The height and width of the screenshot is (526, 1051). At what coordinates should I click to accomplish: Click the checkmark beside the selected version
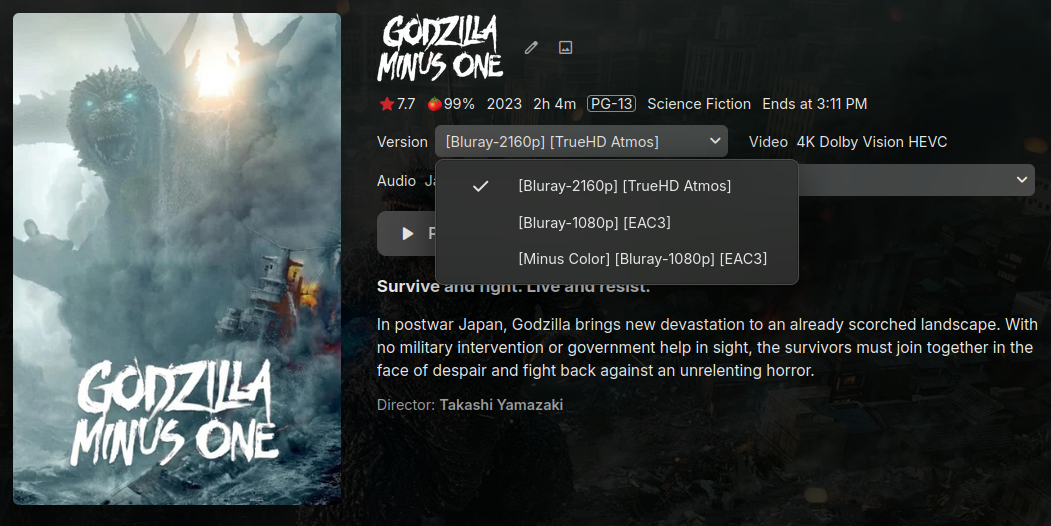pos(480,186)
